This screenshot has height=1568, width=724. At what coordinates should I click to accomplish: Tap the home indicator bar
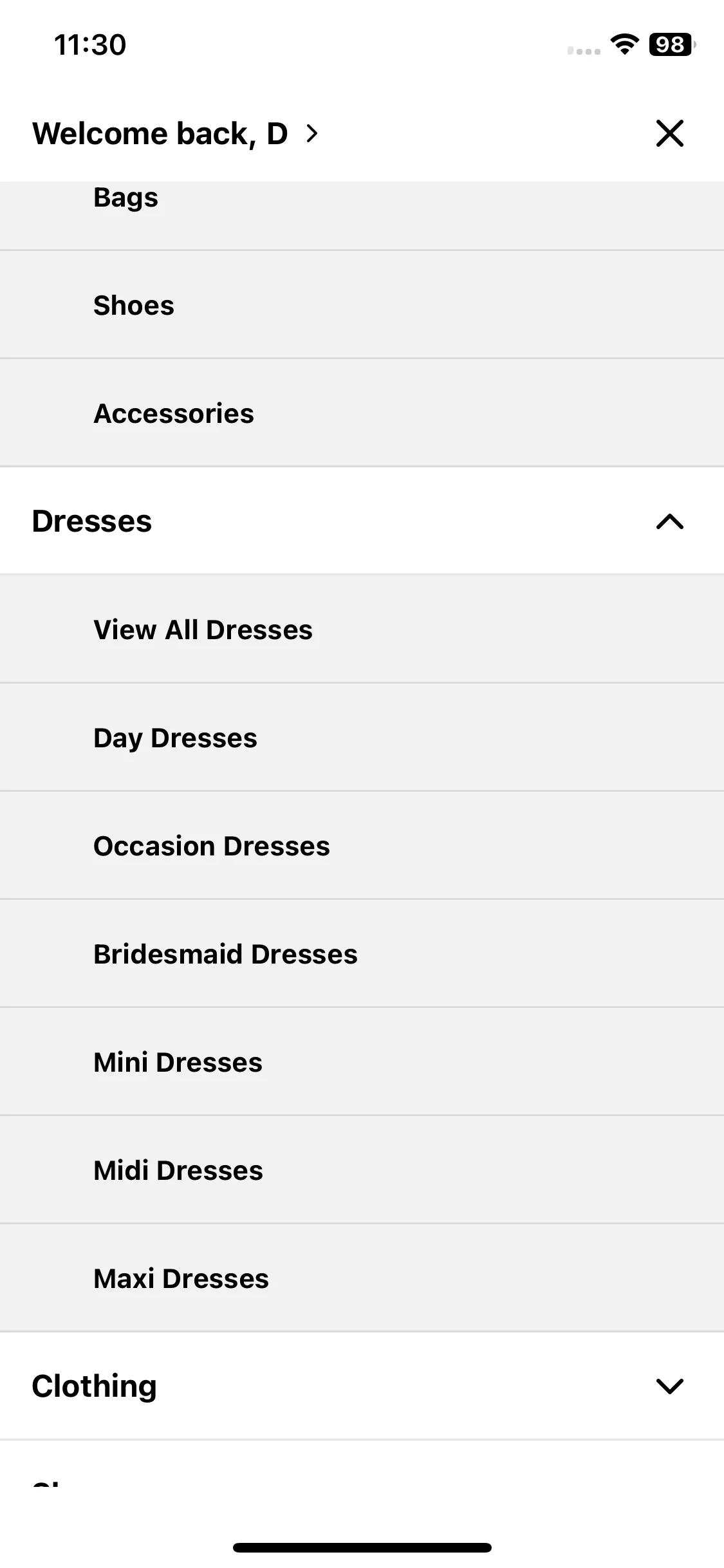tap(362, 1547)
